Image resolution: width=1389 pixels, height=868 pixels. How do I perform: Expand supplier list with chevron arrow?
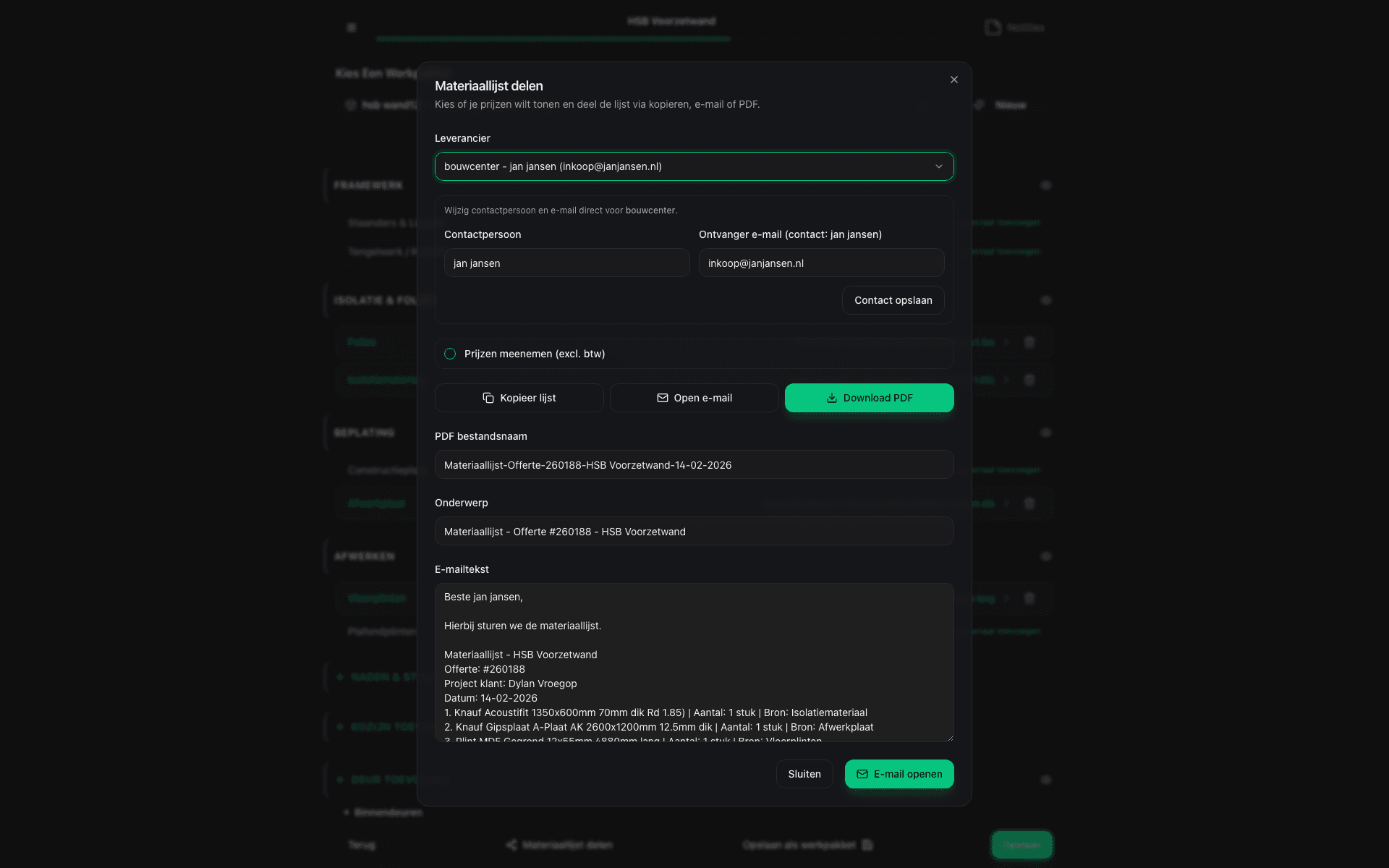click(x=939, y=166)
